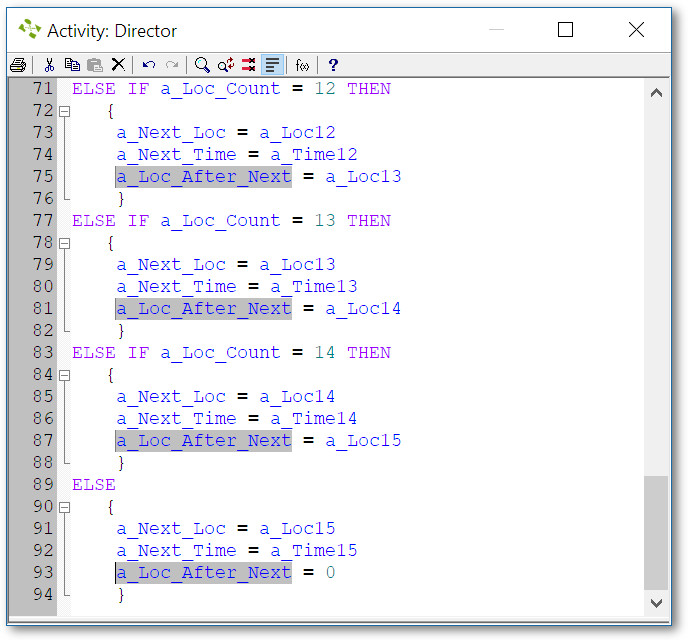Click line number 94 in gutter
Screen dimensions: 688x640
point(43,594)
